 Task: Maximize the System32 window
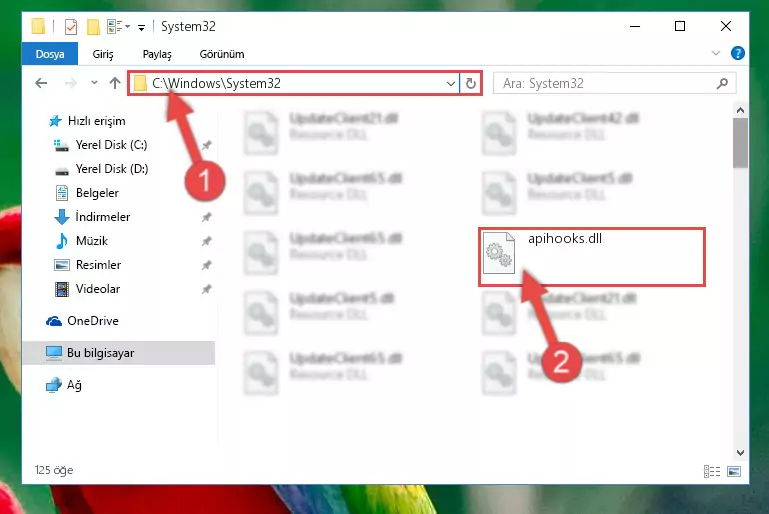(680, 26)
